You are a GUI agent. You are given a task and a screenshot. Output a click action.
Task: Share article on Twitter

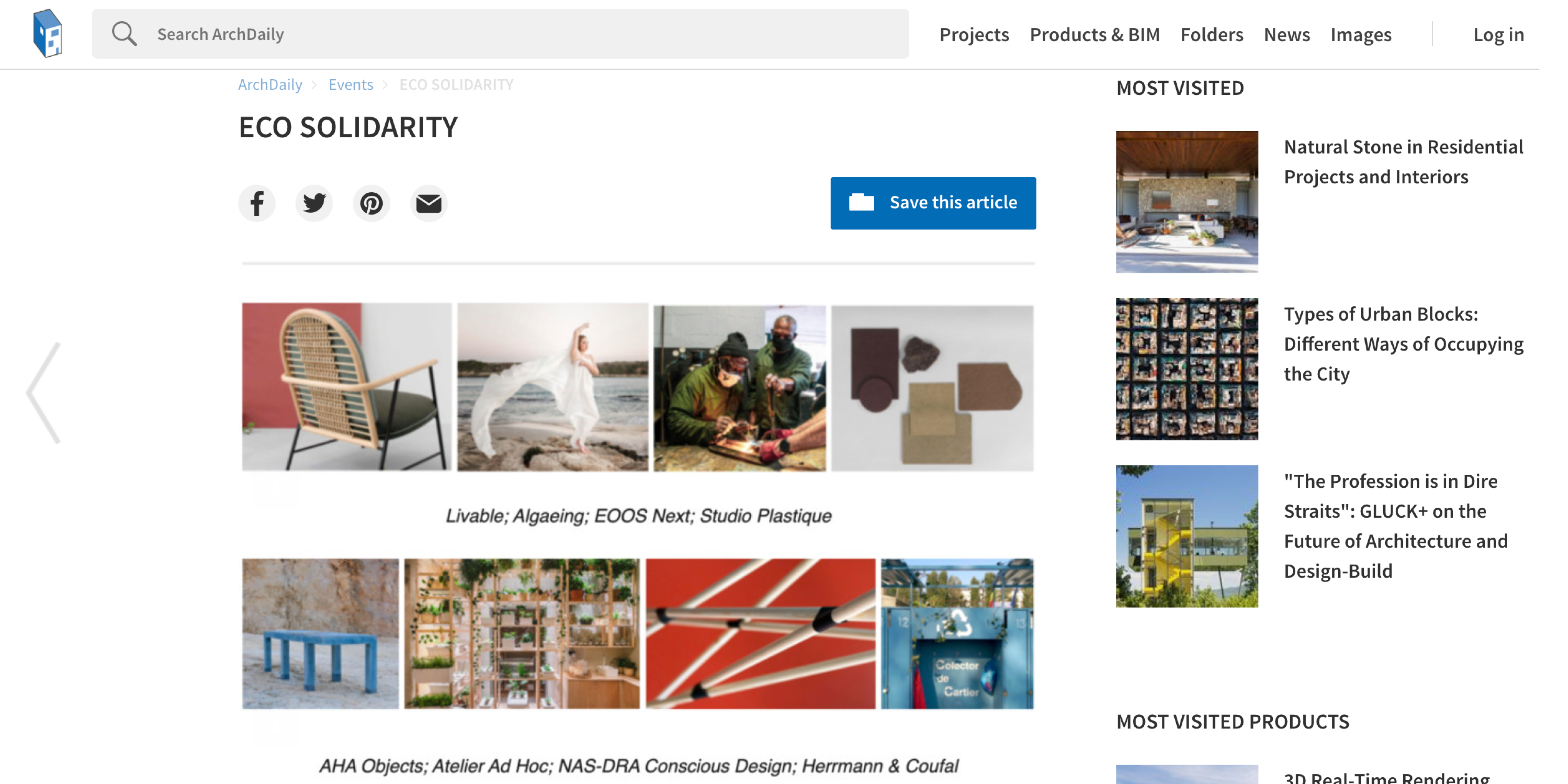314,203
